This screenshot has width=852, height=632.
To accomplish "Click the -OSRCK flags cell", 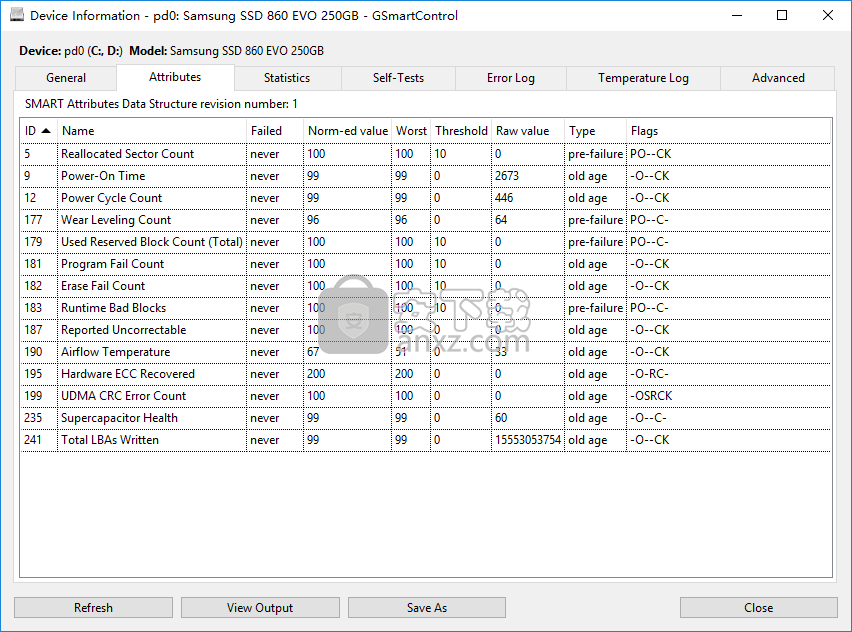I will tap(651, 396).
